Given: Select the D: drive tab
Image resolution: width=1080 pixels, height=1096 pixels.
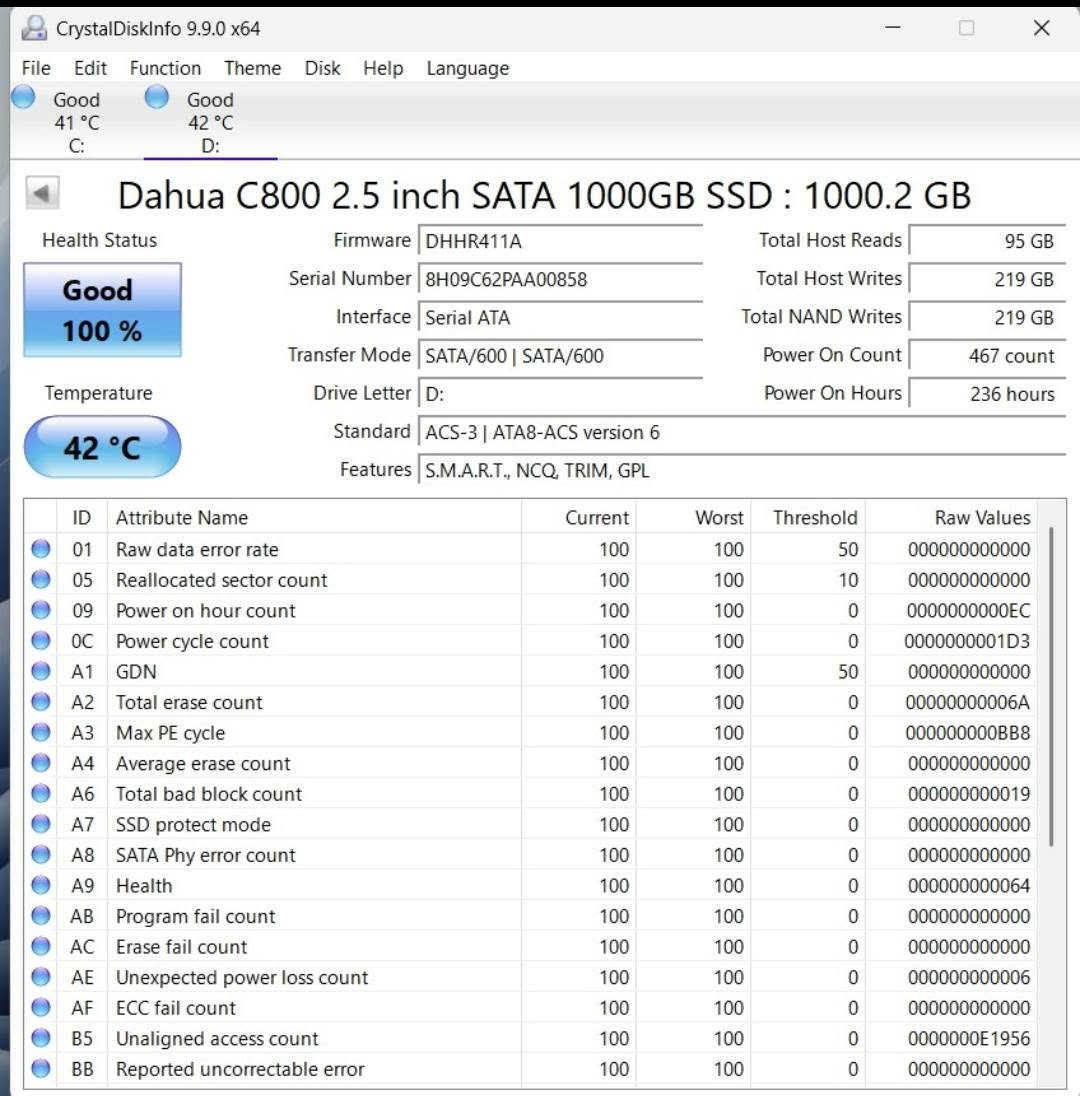Looking at the screenshot, I should point(210,122).
